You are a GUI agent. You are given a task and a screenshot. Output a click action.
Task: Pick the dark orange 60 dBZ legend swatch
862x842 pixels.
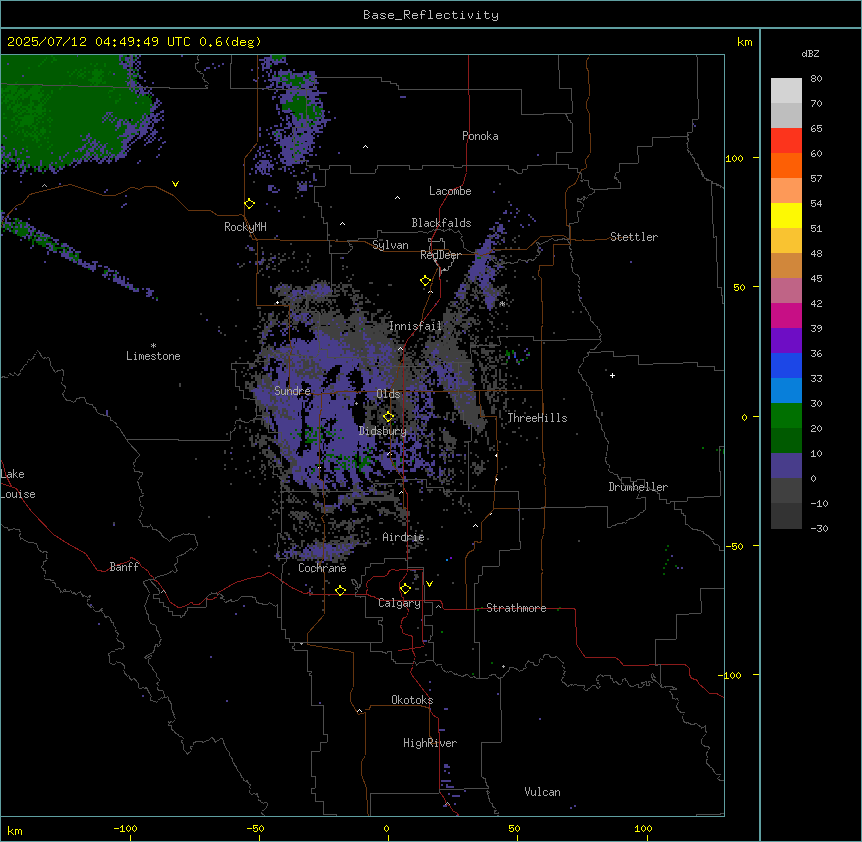coord(786,165)
